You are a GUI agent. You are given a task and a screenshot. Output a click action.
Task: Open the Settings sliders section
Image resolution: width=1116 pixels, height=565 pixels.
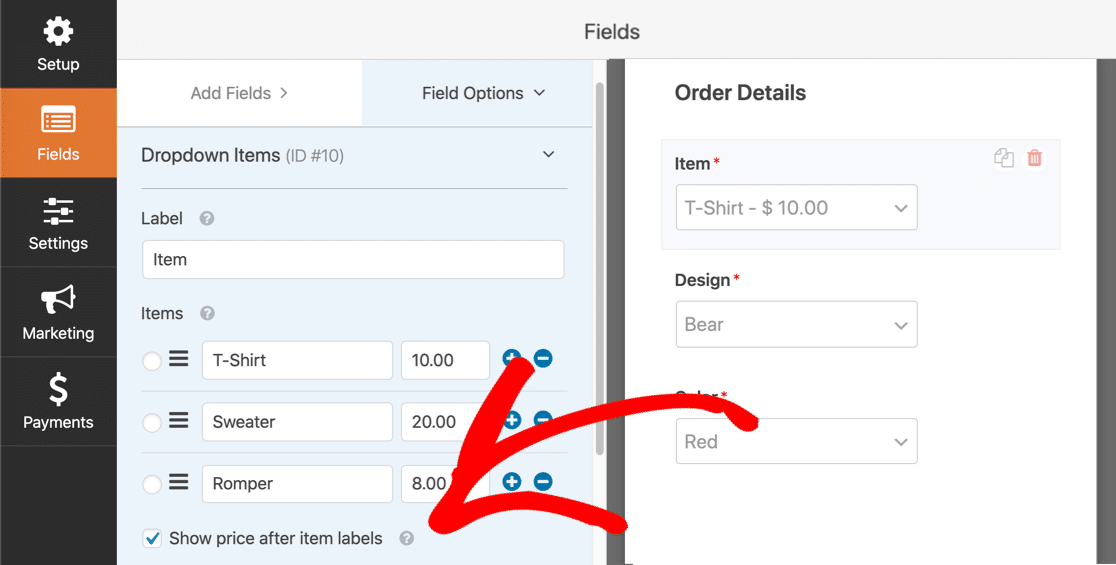58,222
